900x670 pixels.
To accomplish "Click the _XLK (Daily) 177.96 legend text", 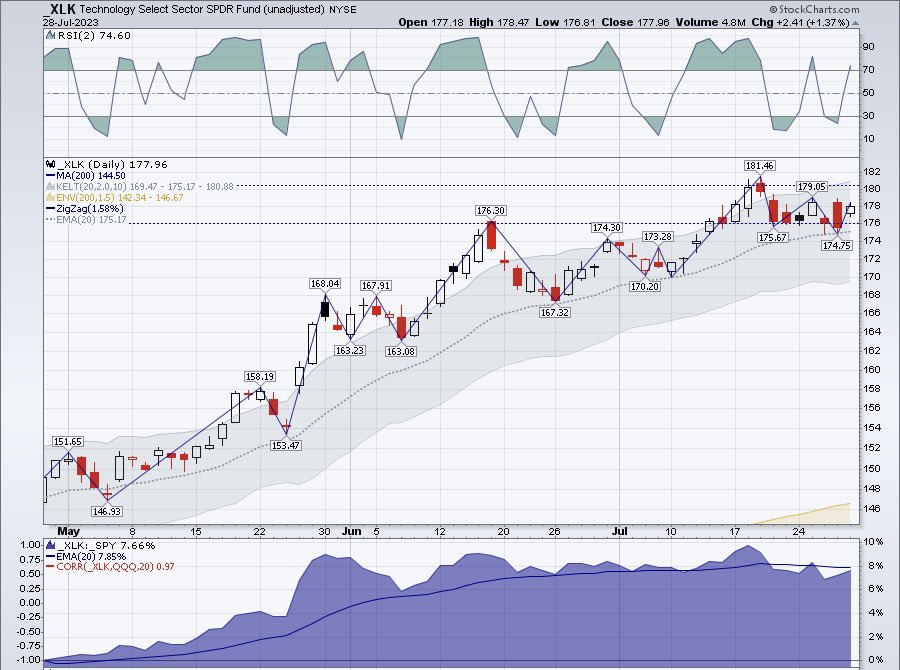I will 112,164.
